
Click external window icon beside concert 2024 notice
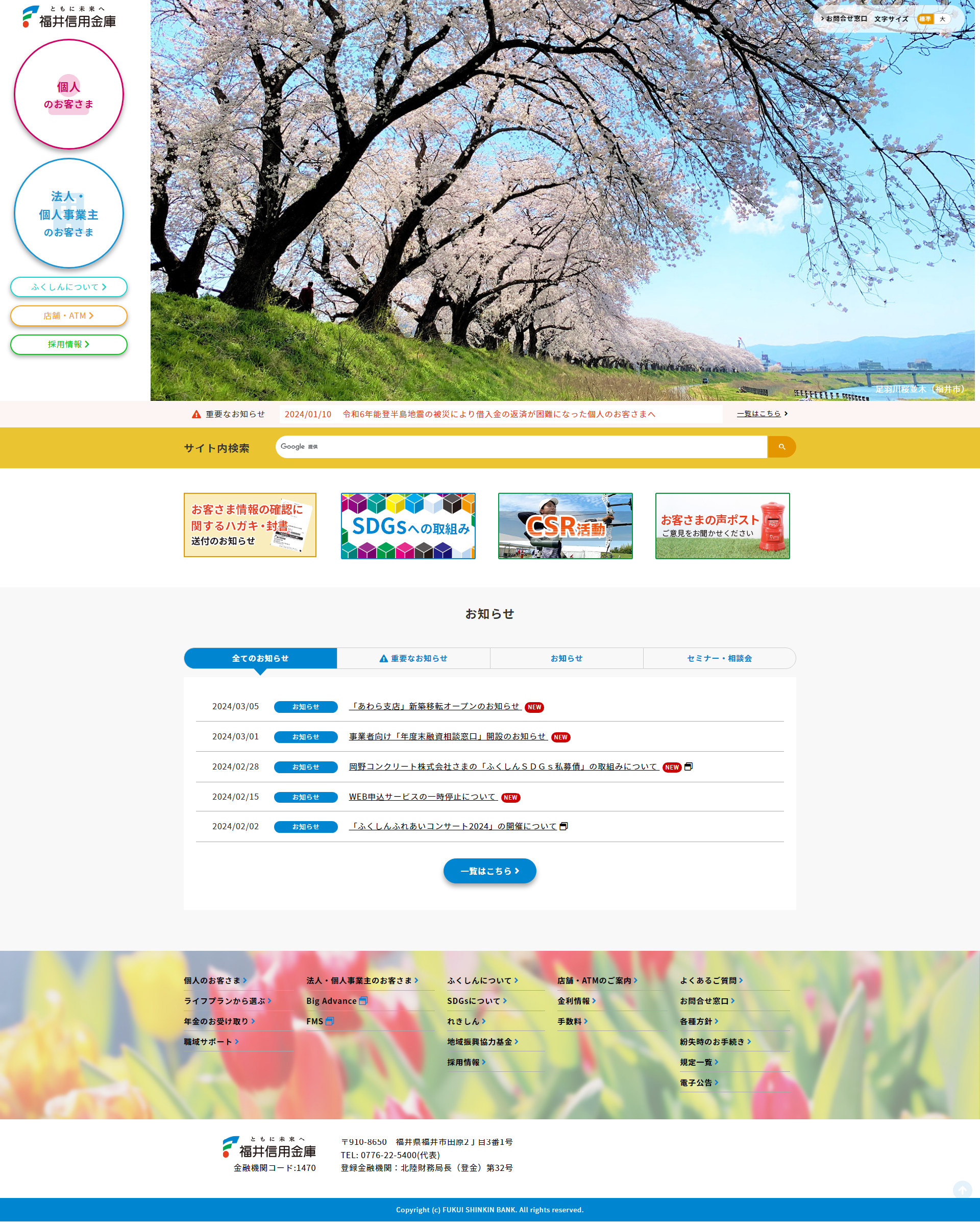[563, 826]
